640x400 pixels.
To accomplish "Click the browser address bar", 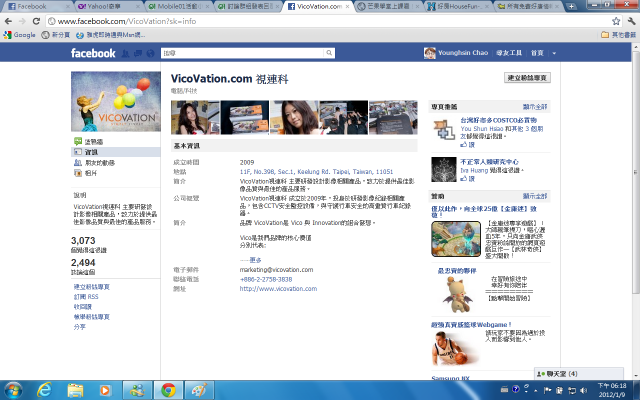I will [329, 21].
